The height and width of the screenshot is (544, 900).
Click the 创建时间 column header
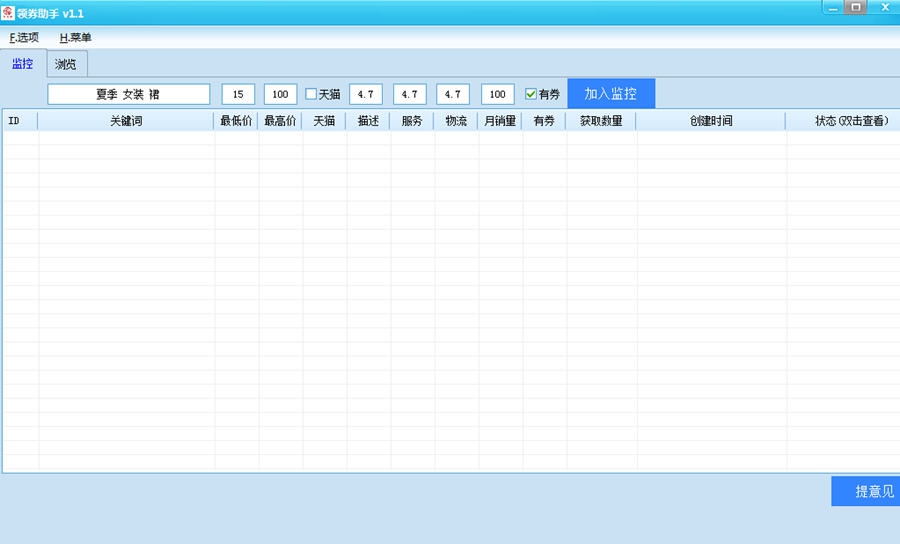tap(711, 121)
